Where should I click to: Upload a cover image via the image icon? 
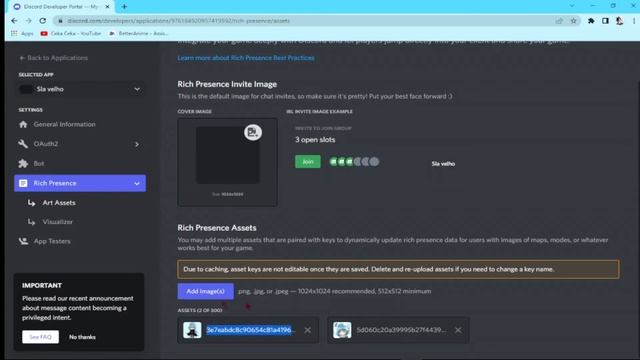pos(253,132)
